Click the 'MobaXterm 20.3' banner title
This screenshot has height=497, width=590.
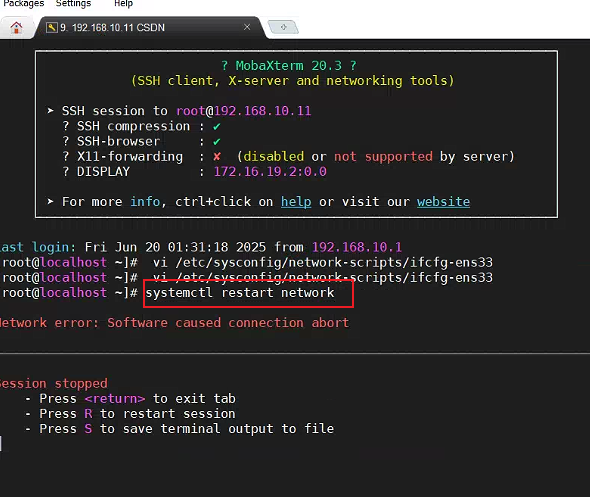coord(289,65)
